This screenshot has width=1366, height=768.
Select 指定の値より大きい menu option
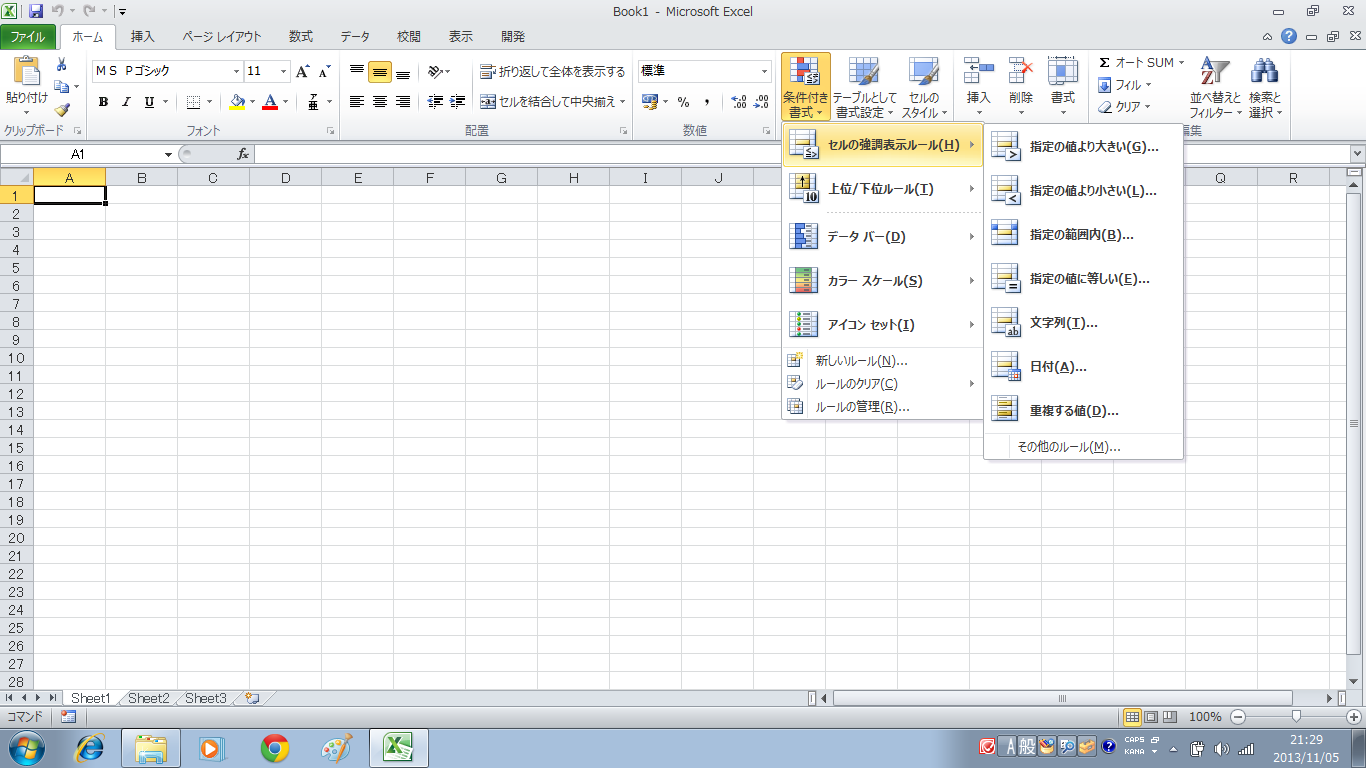click(x=1093, y=147)
